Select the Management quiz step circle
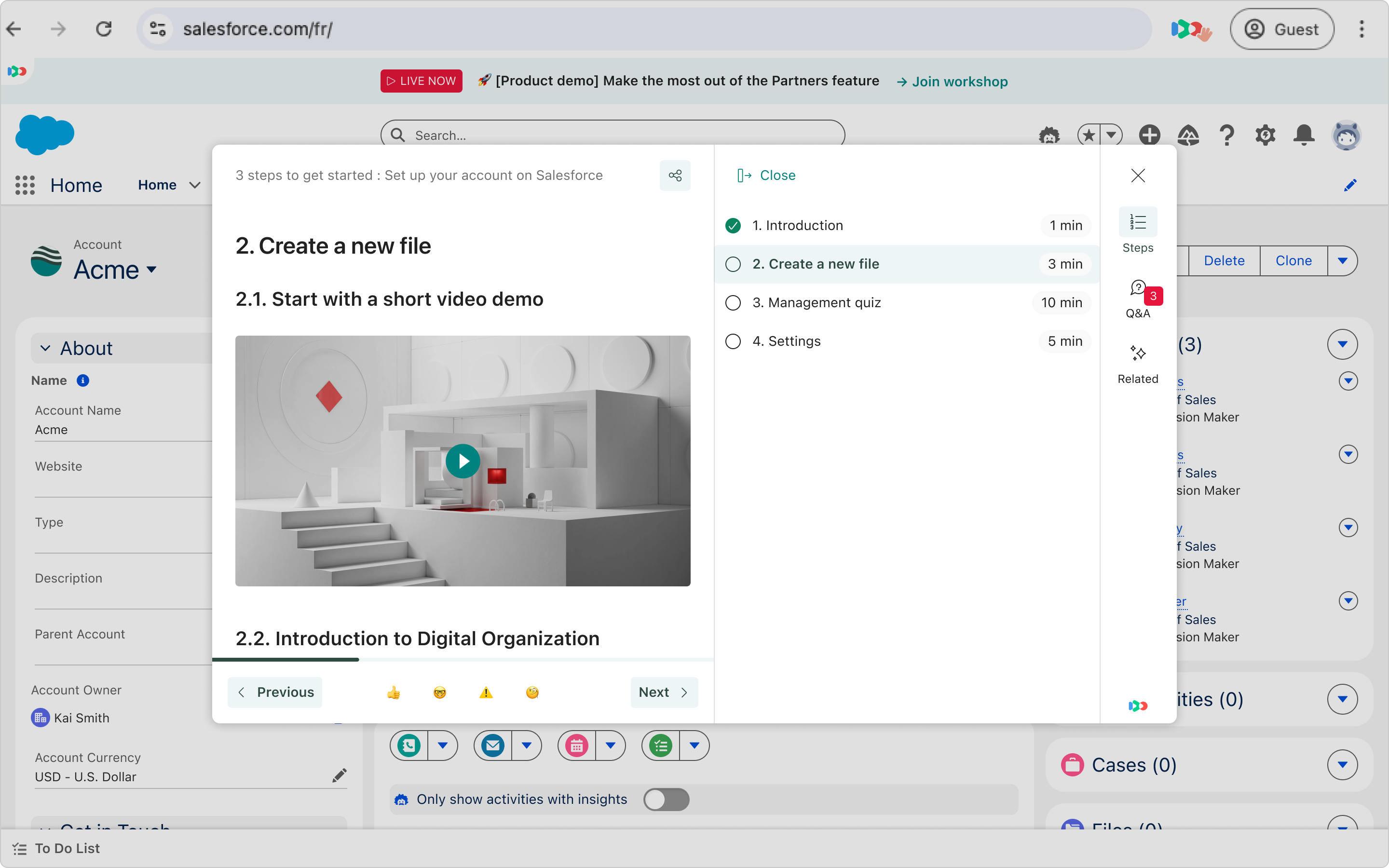Screen dimensions: 1389x868 (733, 302)
